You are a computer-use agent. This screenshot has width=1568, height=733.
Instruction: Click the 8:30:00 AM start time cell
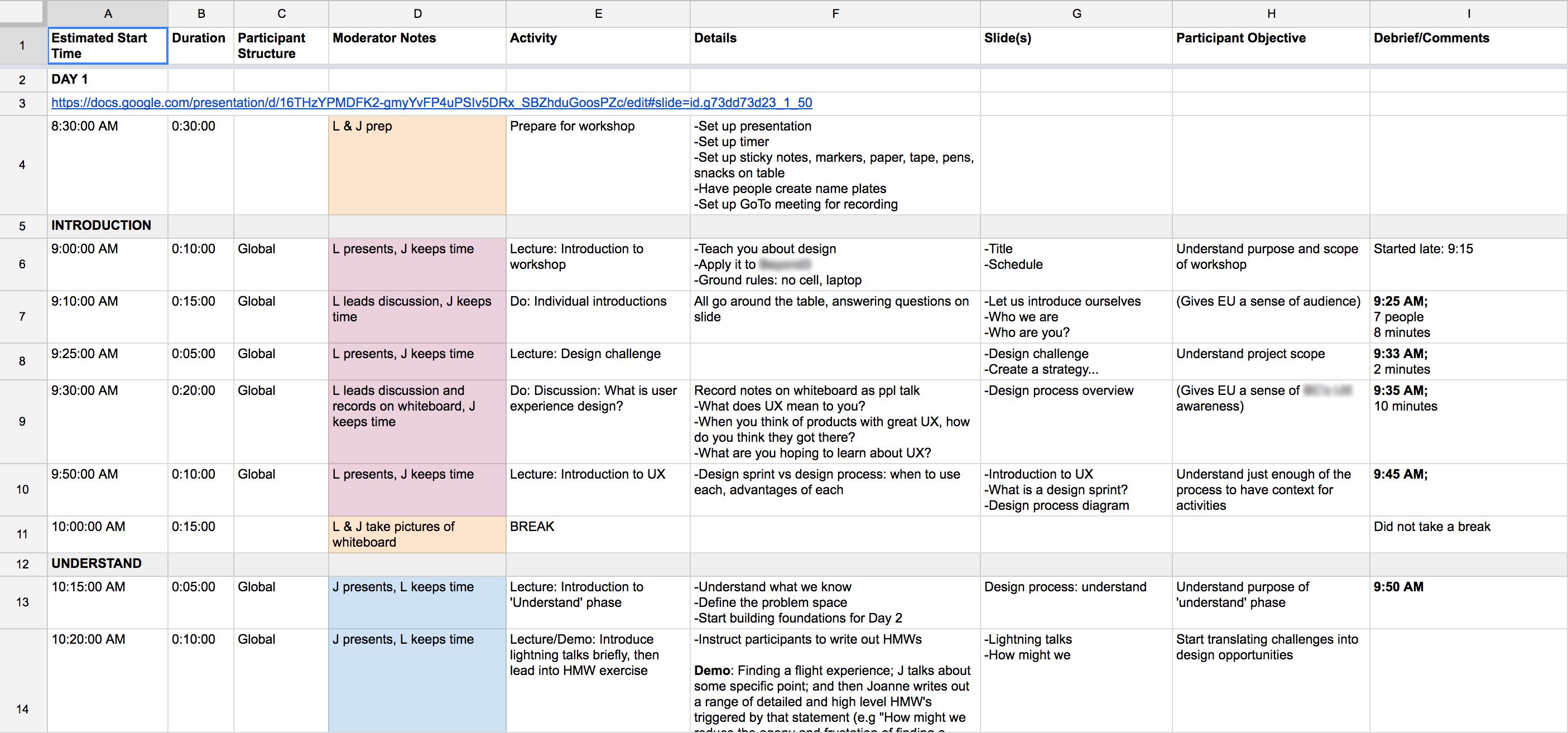[x=108, y=165]
